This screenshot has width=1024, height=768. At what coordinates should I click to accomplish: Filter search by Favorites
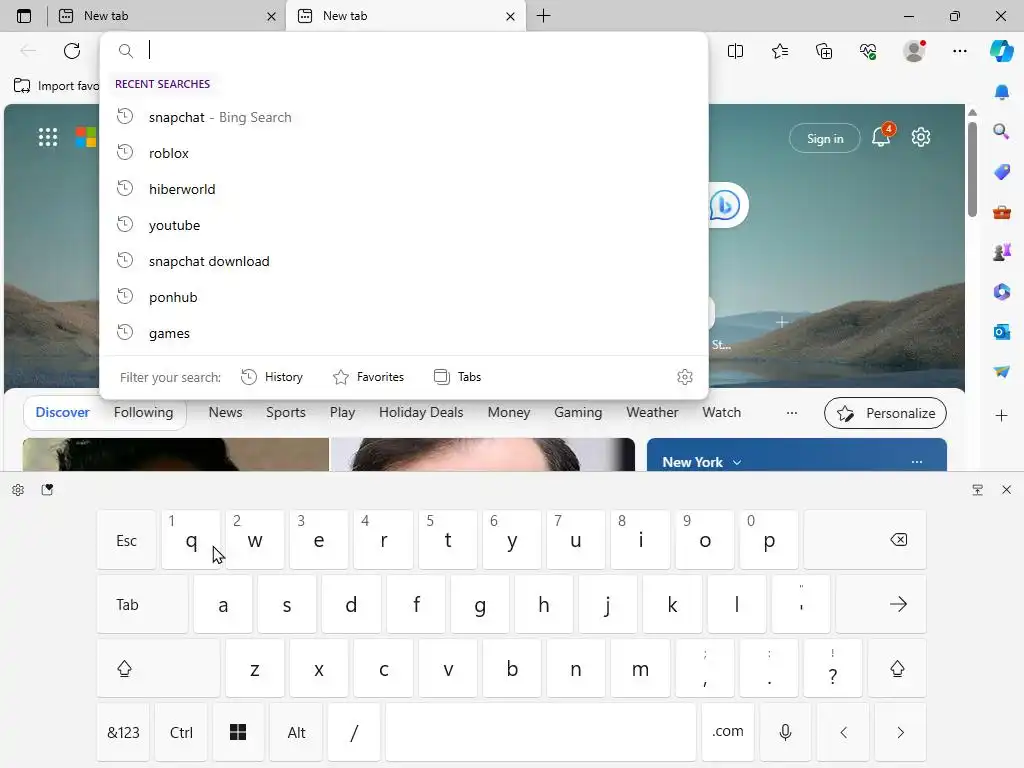click(x=368, y=377)
